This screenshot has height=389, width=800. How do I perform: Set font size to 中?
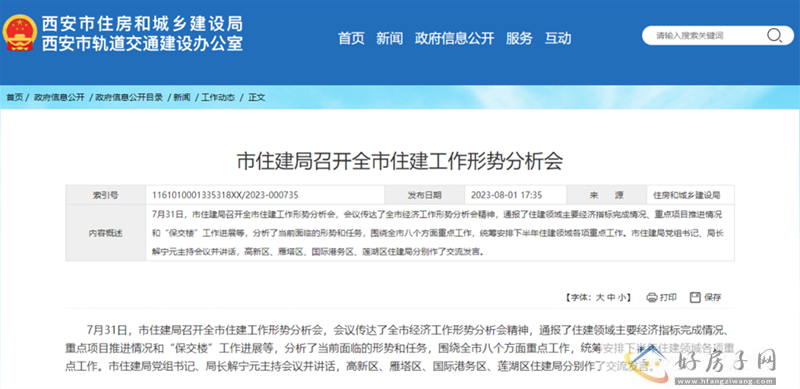611,297
